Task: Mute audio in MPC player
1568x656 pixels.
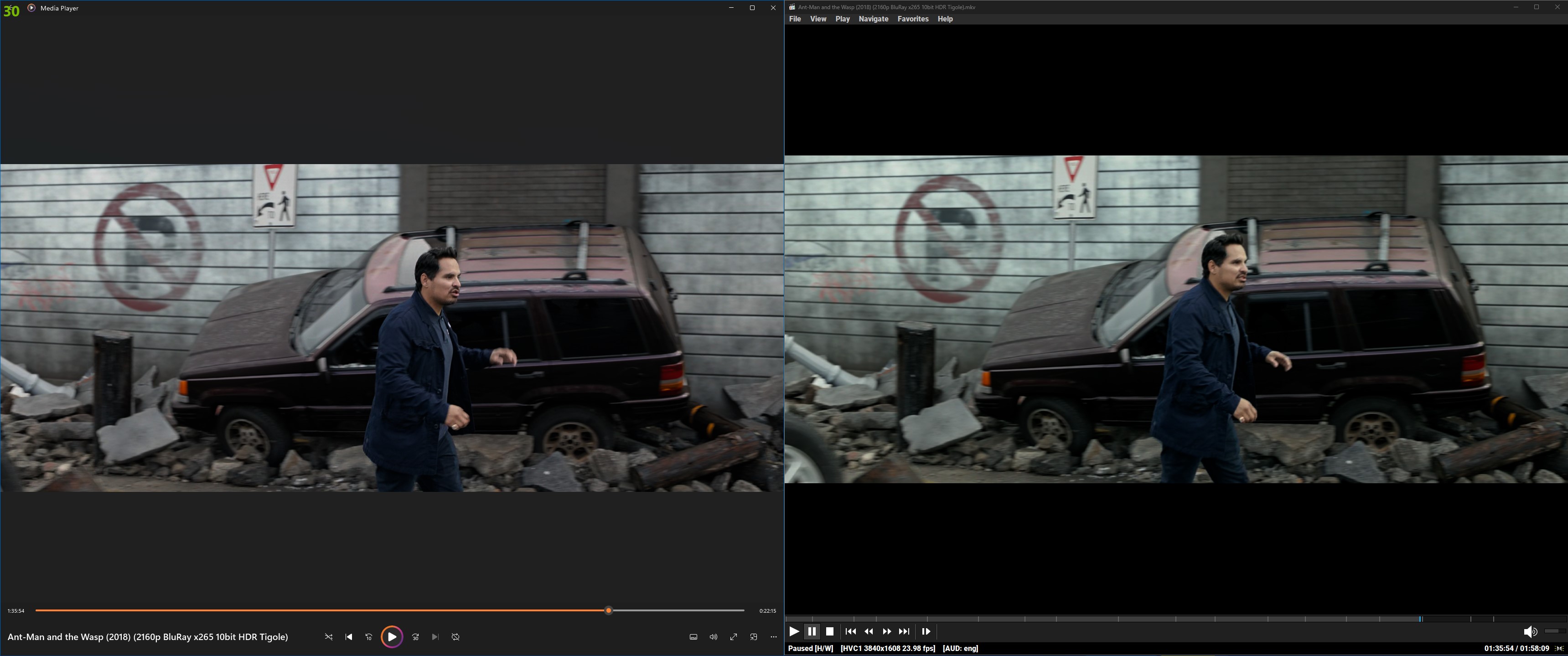Action: [1530, 631]
